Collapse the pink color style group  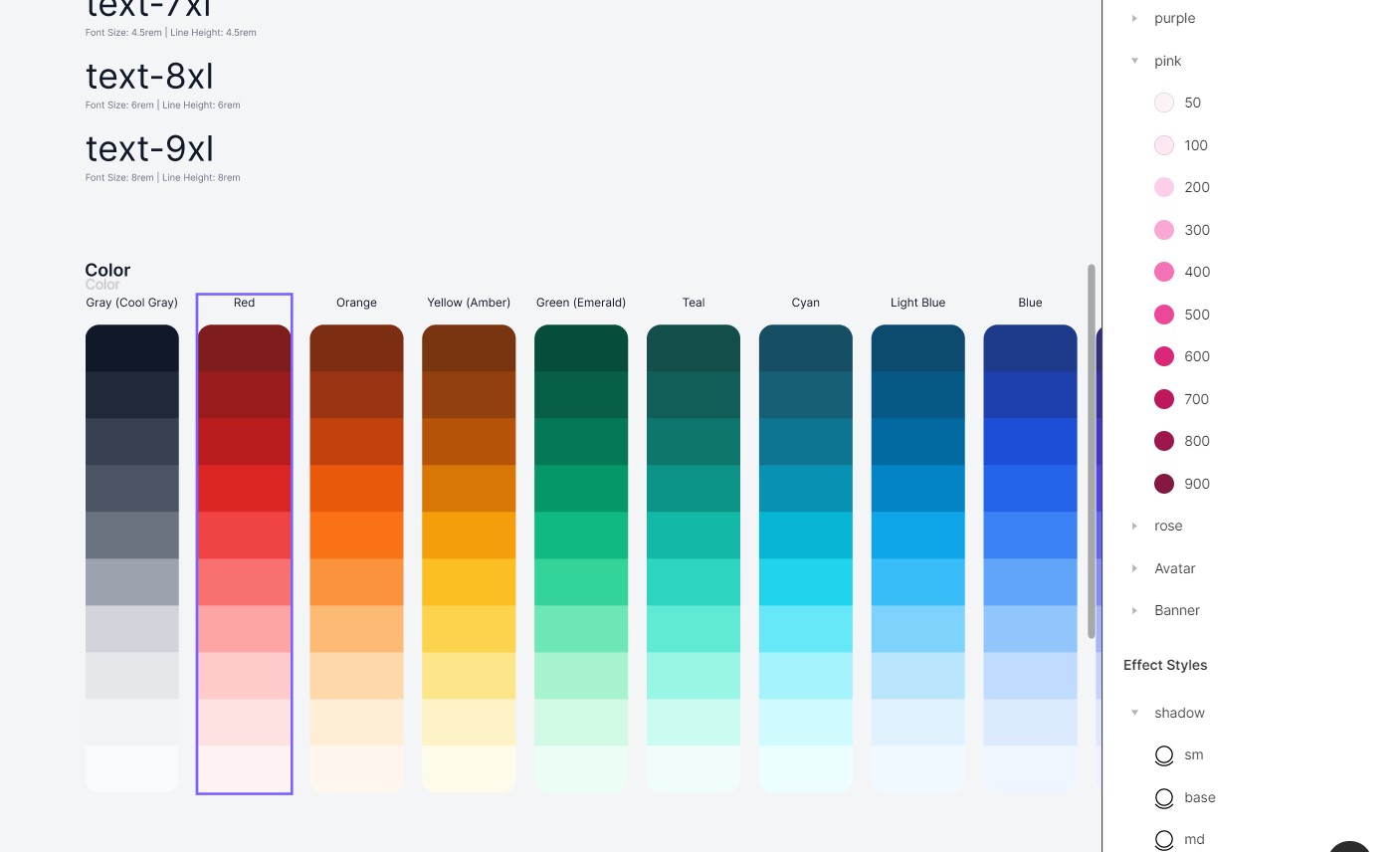[1134, 61]
